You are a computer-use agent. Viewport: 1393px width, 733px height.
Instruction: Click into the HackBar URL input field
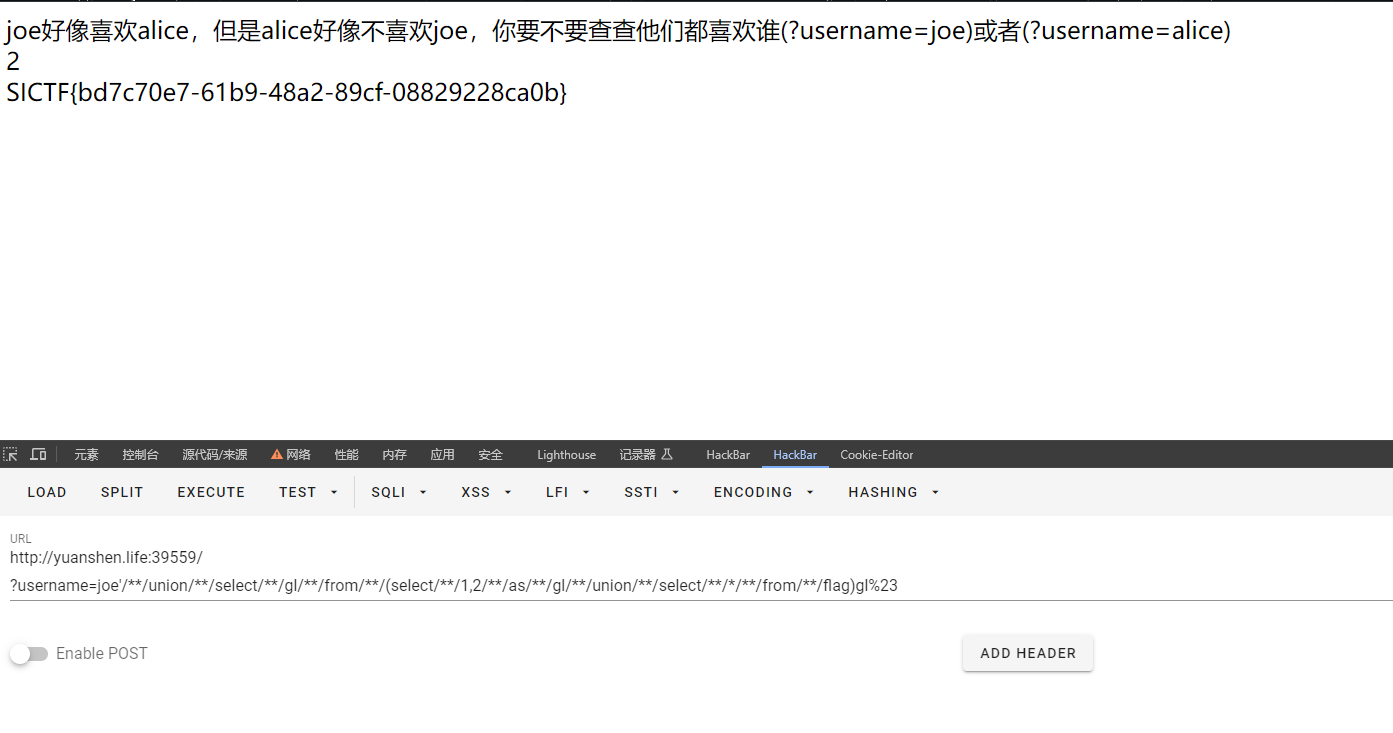700,571
